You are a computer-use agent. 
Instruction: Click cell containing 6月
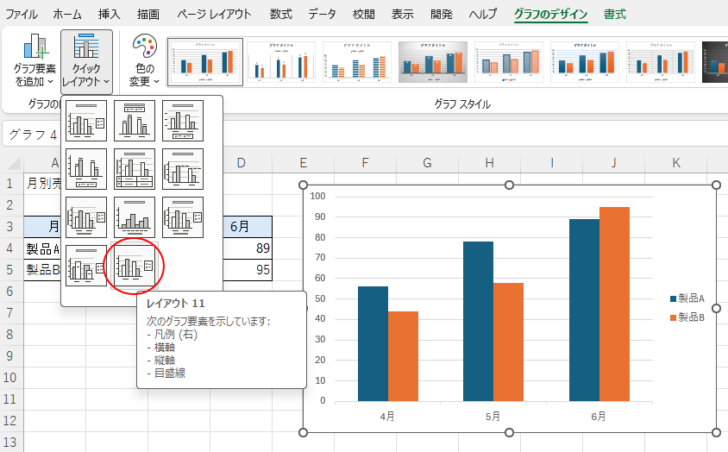coord(247,226)
